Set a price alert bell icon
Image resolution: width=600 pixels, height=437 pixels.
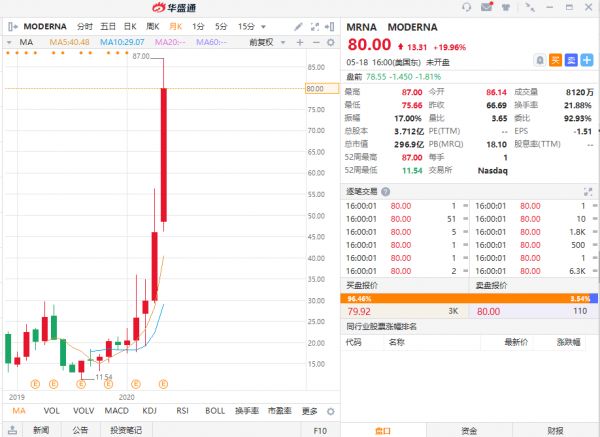tap(539, 60)
